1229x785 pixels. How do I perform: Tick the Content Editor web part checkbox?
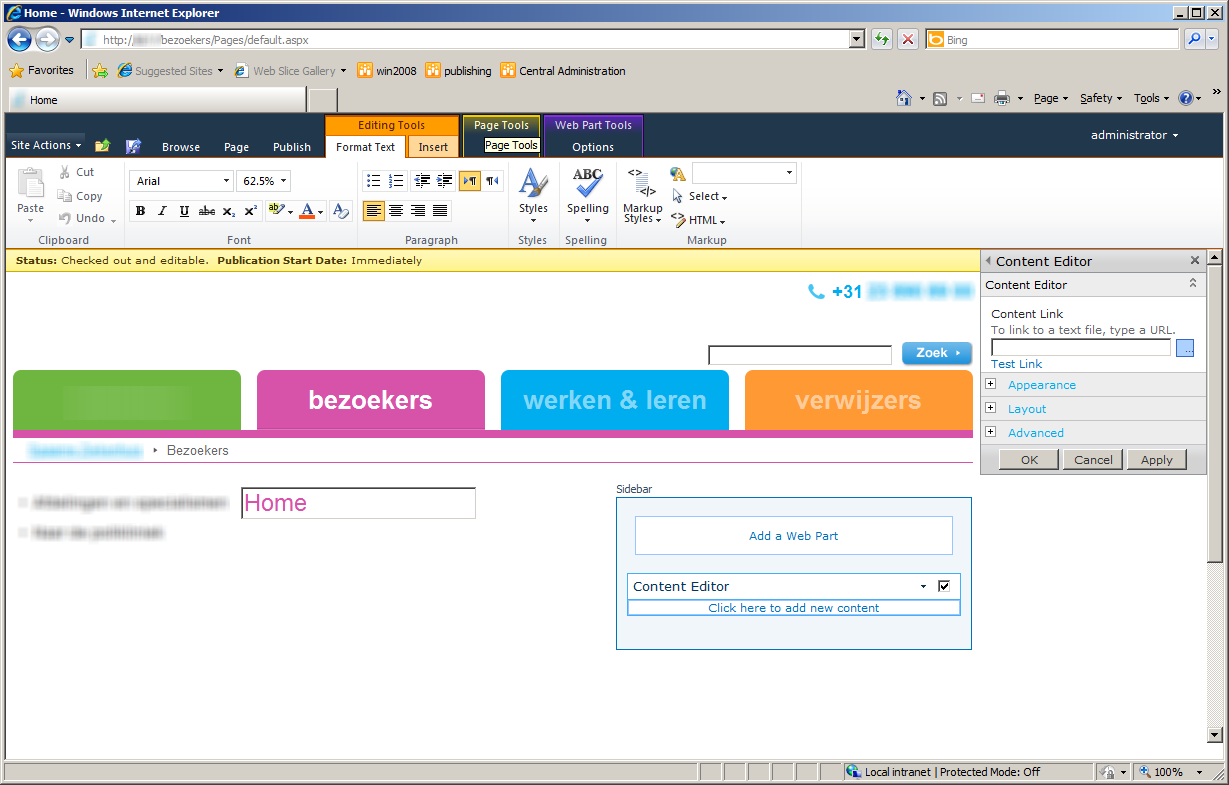[x=944, y=586]
